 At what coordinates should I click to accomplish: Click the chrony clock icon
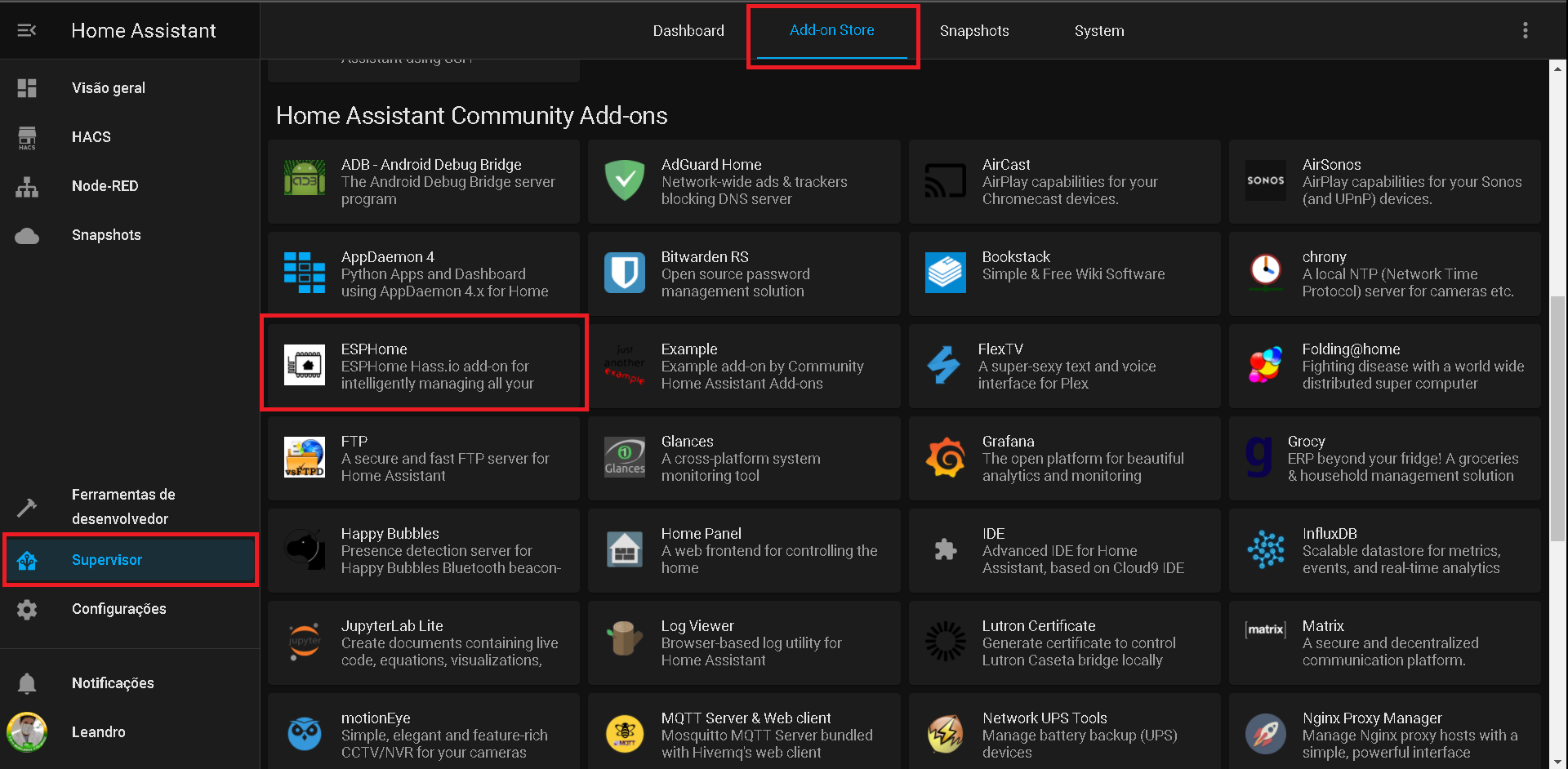pos(1266,273)
